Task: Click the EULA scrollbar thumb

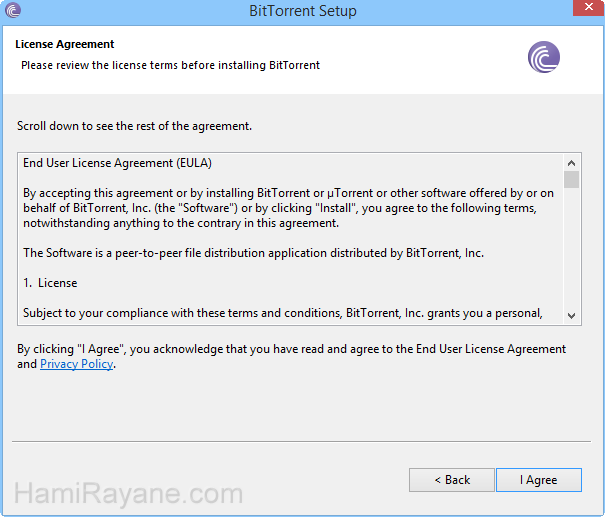Action: pyautogui.click(x=571, y=180)
